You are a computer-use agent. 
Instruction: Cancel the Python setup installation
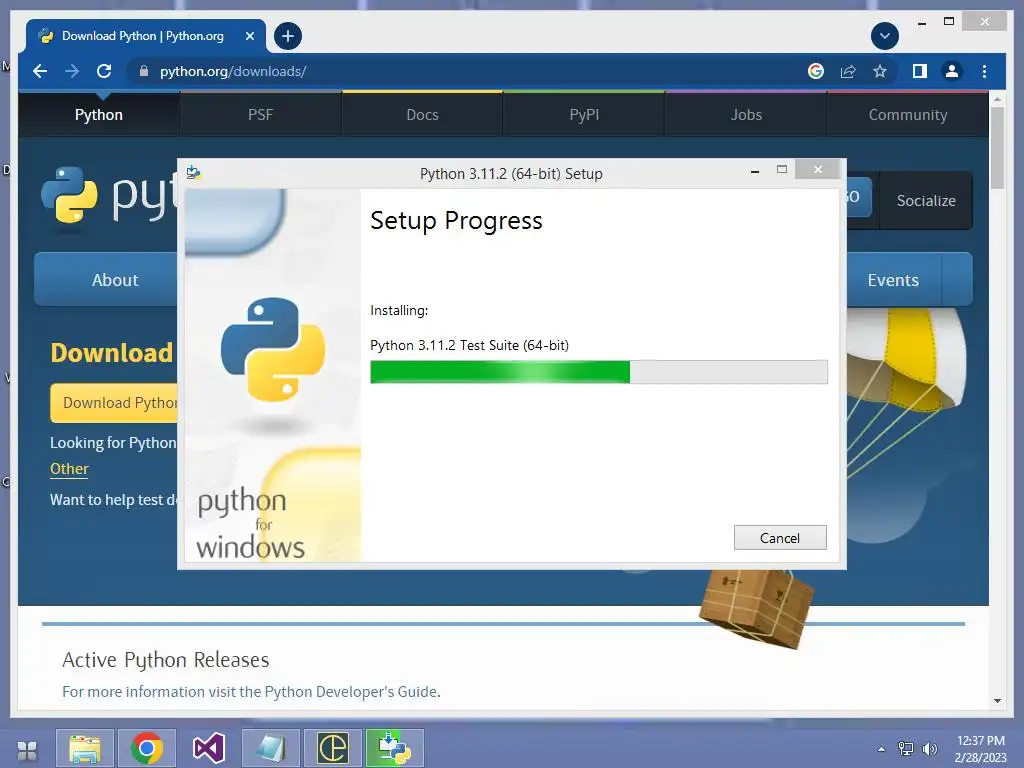tap(780, 537)
